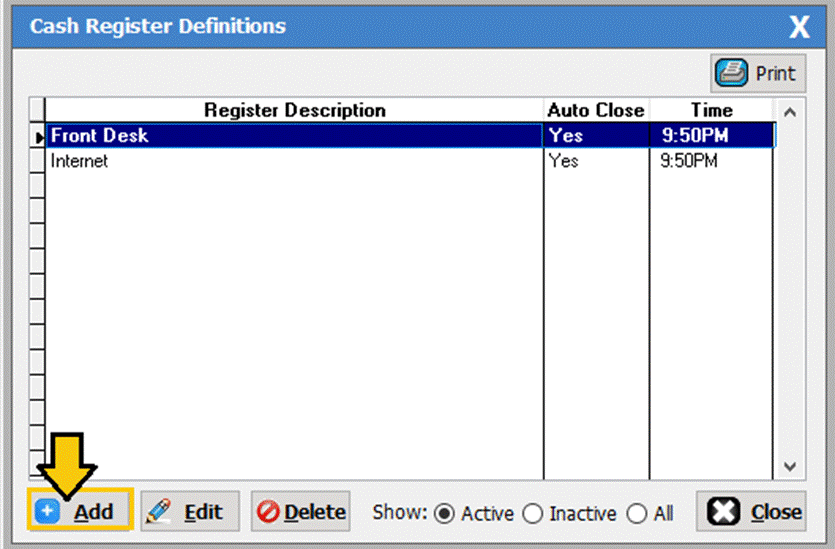Viewport: 835px width, 549px height.
Task: Click the Add register button
Action: [x=80, y=512]
